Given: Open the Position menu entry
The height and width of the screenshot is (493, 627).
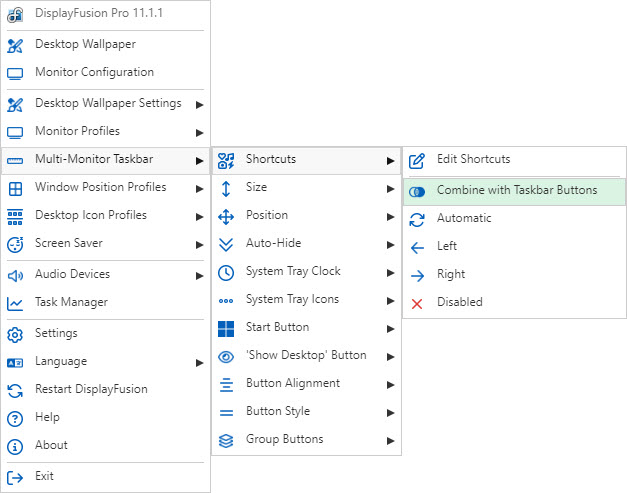Looking at the screenshot, I should (306, 217).
